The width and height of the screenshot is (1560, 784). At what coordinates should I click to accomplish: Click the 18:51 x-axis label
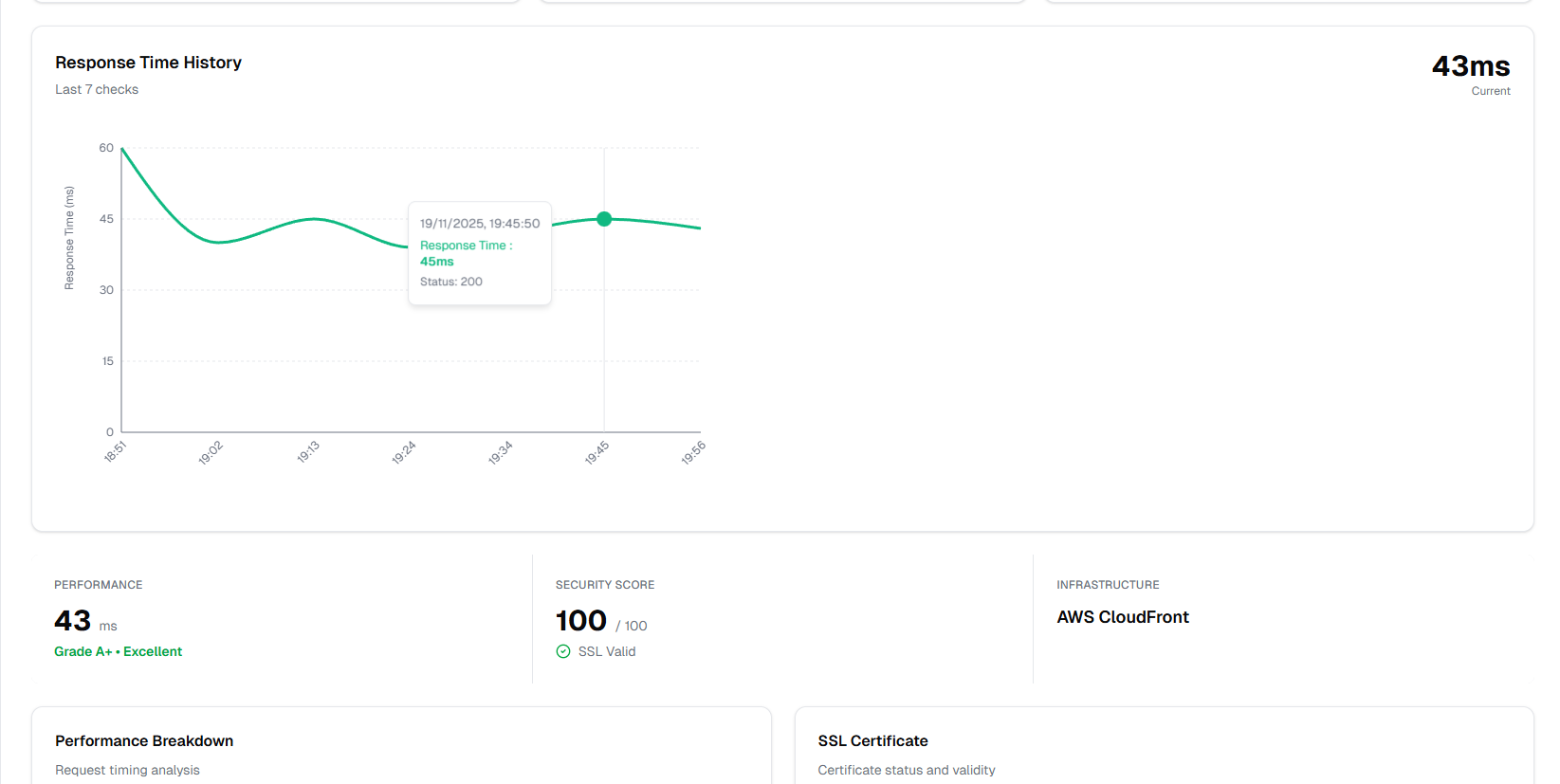click(x=115, y=452)
